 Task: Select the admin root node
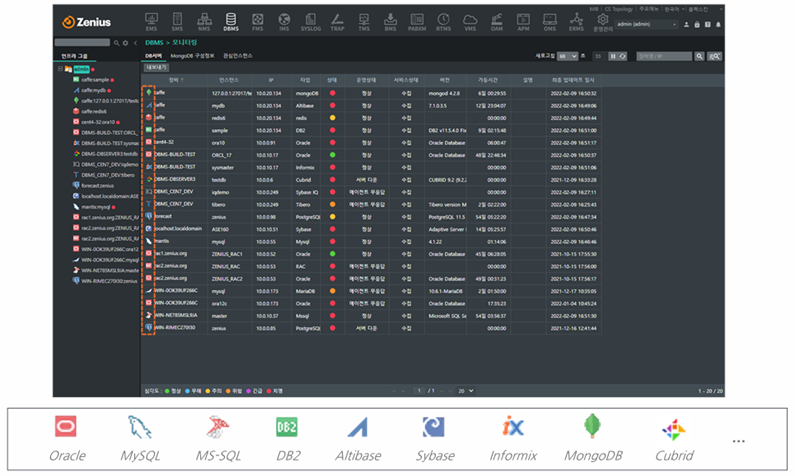pos(81,69)
